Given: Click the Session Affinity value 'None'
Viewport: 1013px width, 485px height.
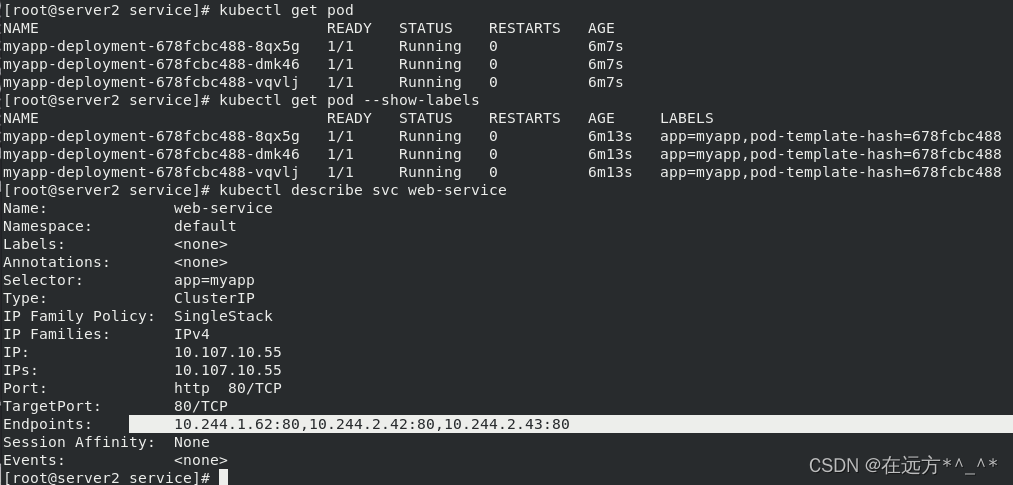Looking at the screenshot, I should tap(191, 442).
